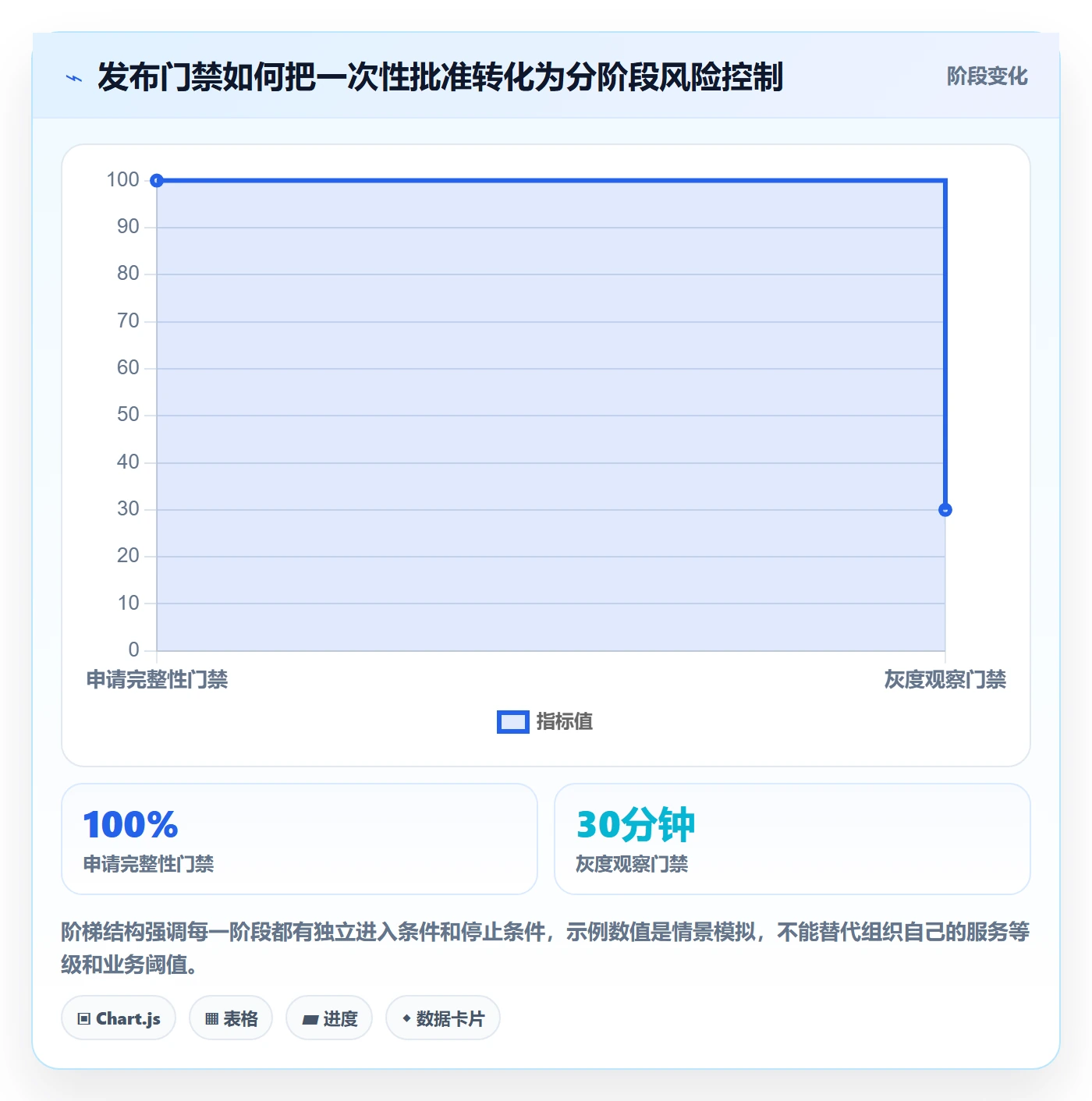Click the 指标值 legend color swatch
Viewport: 1092px width, 1101px height.
(513, 722)
